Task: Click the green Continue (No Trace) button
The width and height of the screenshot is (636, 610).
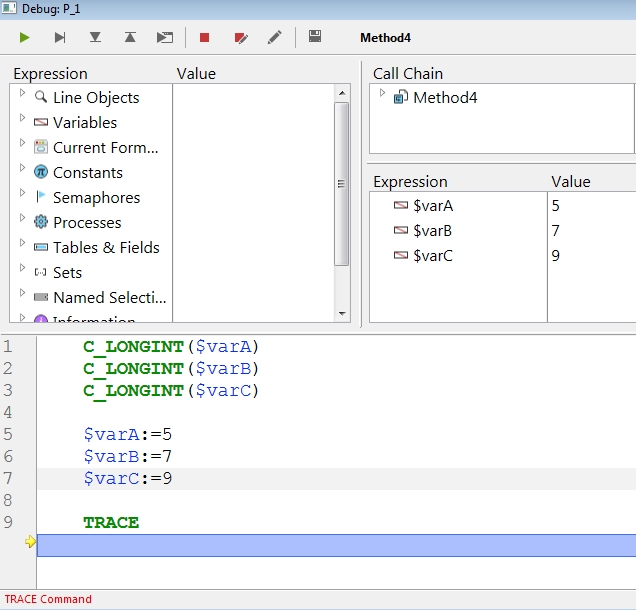Action: tap(25, 38)
